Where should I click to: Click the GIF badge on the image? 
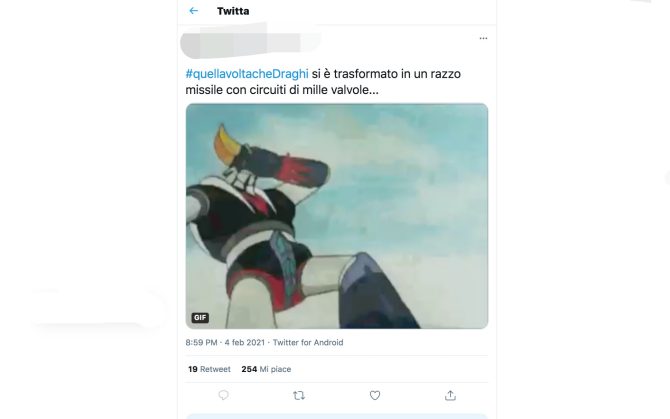click(200, 317)
